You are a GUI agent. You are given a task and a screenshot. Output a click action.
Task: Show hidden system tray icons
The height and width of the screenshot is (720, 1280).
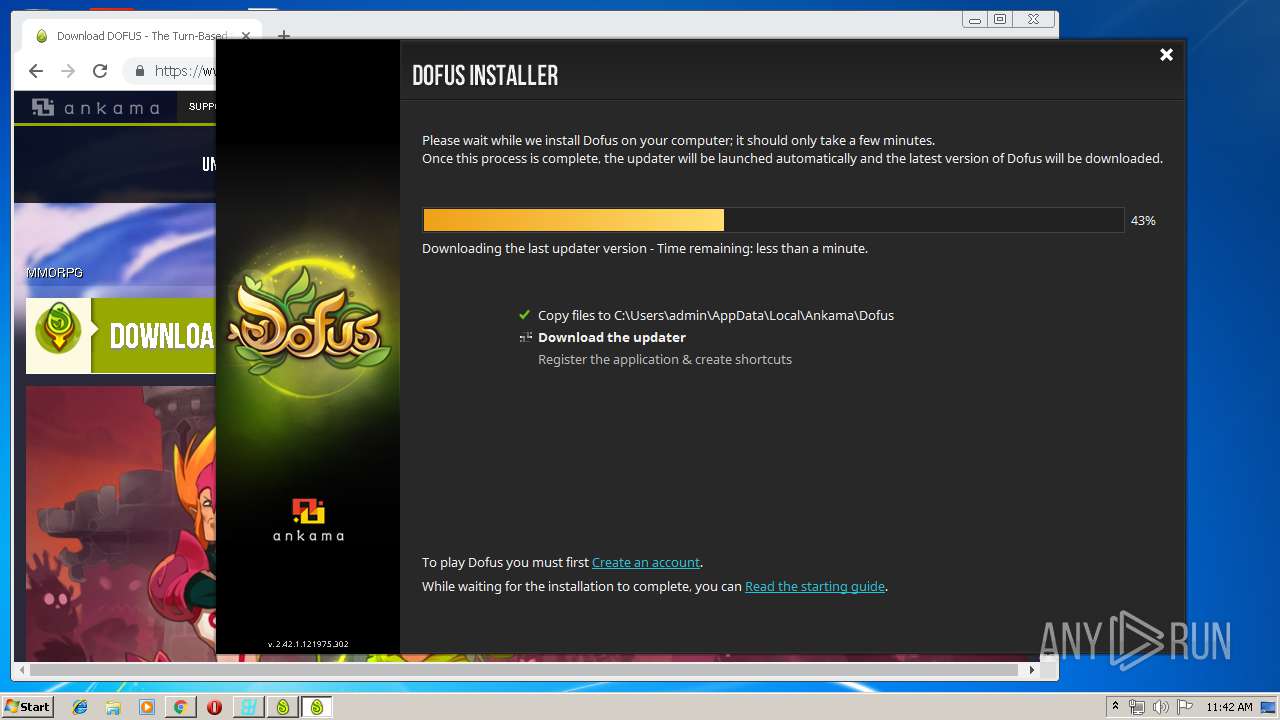coord(1115,707)
